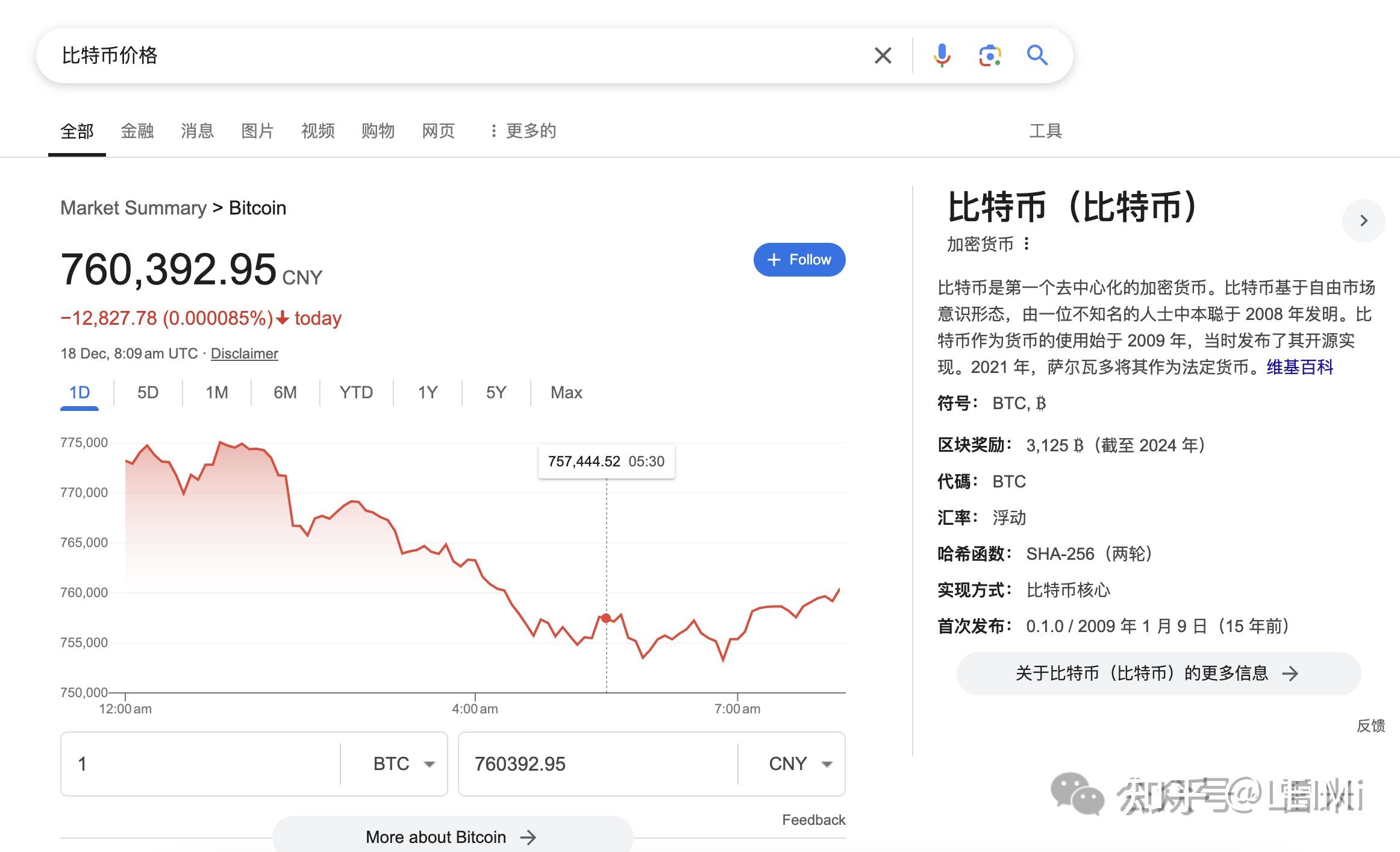Click the 反馈 link in knowledge panel
Viewport: 1400px width, 852px height.
click(x=1370, y=725)
